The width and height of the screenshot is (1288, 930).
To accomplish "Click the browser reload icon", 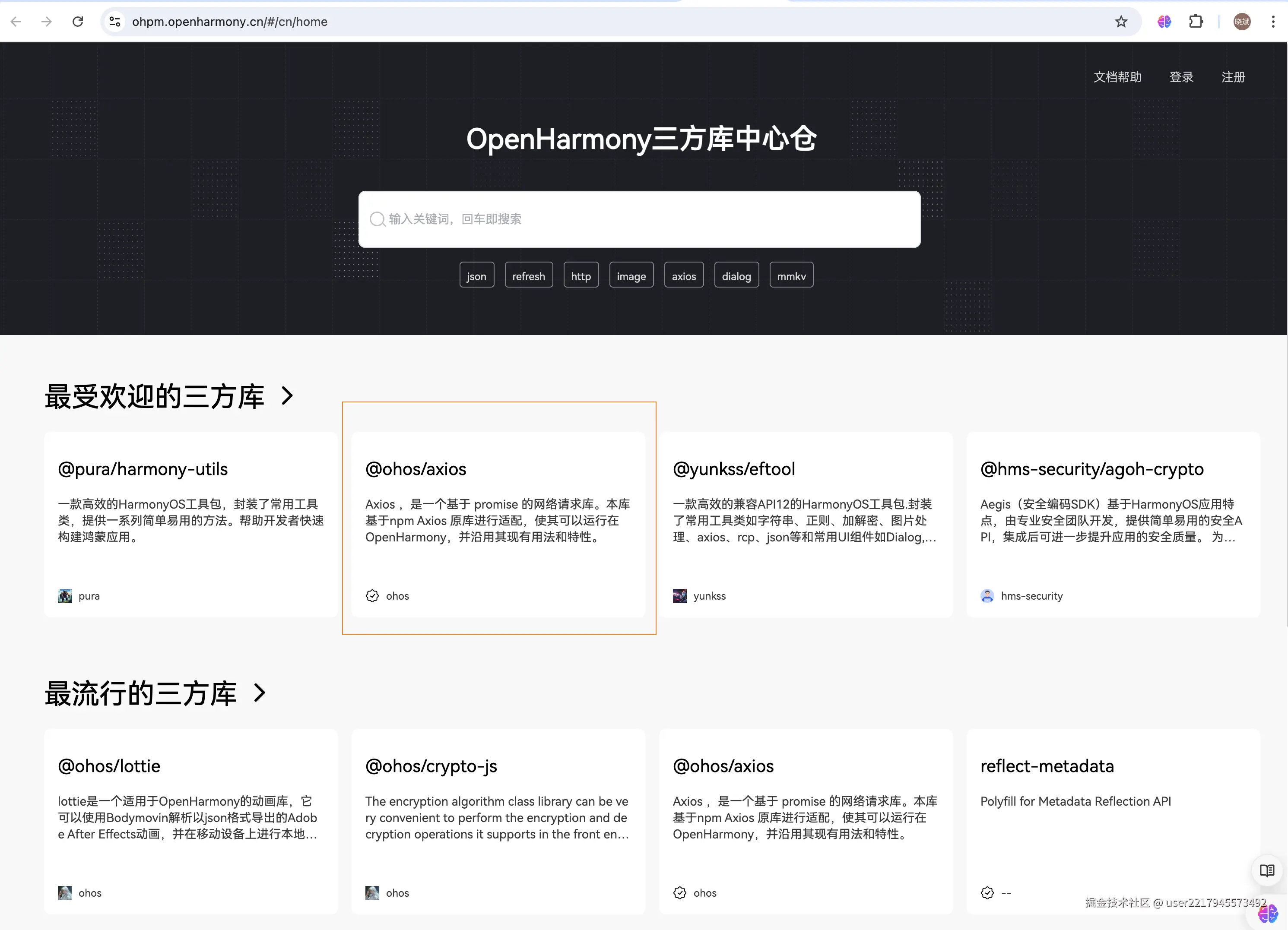I will point(78,22).
